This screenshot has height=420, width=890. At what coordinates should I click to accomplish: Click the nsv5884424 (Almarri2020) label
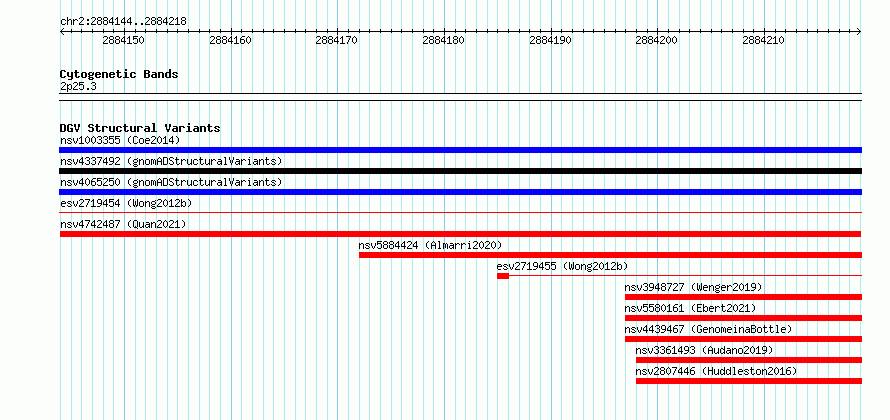[x=430, y=245]
